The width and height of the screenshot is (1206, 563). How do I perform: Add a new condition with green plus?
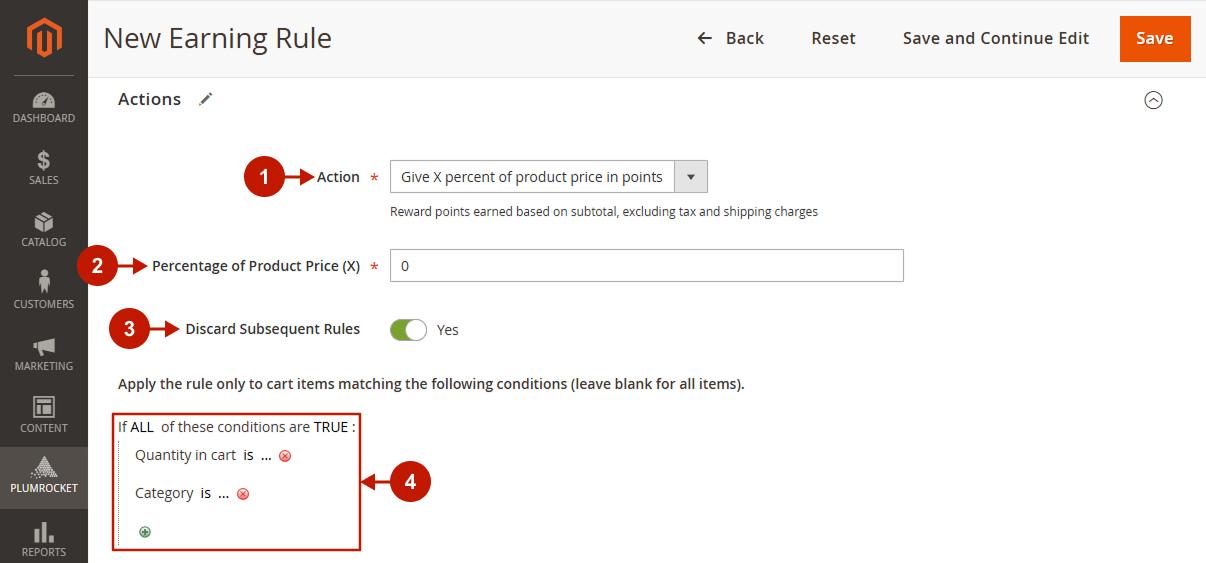point(145,532)
